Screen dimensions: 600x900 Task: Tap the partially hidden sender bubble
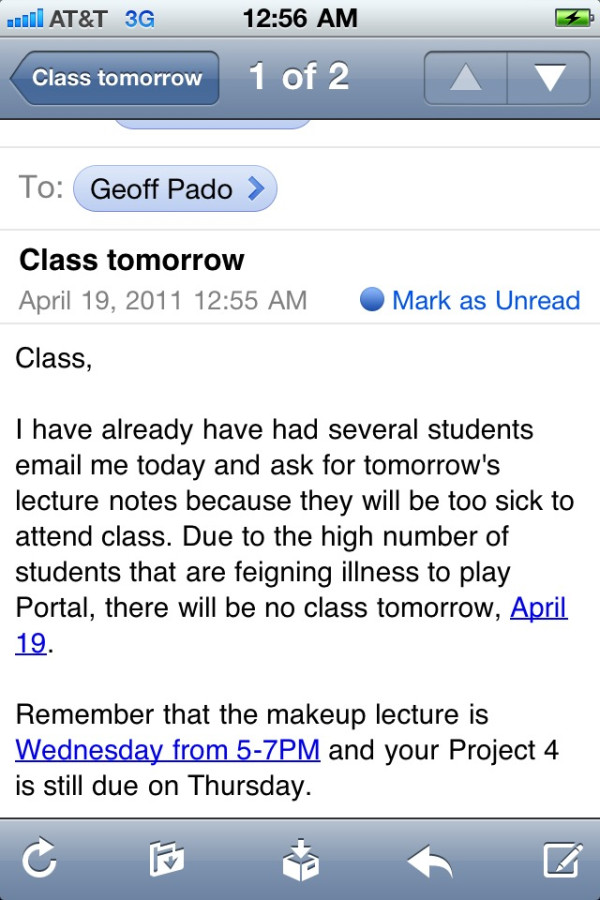tap(210, 125)
